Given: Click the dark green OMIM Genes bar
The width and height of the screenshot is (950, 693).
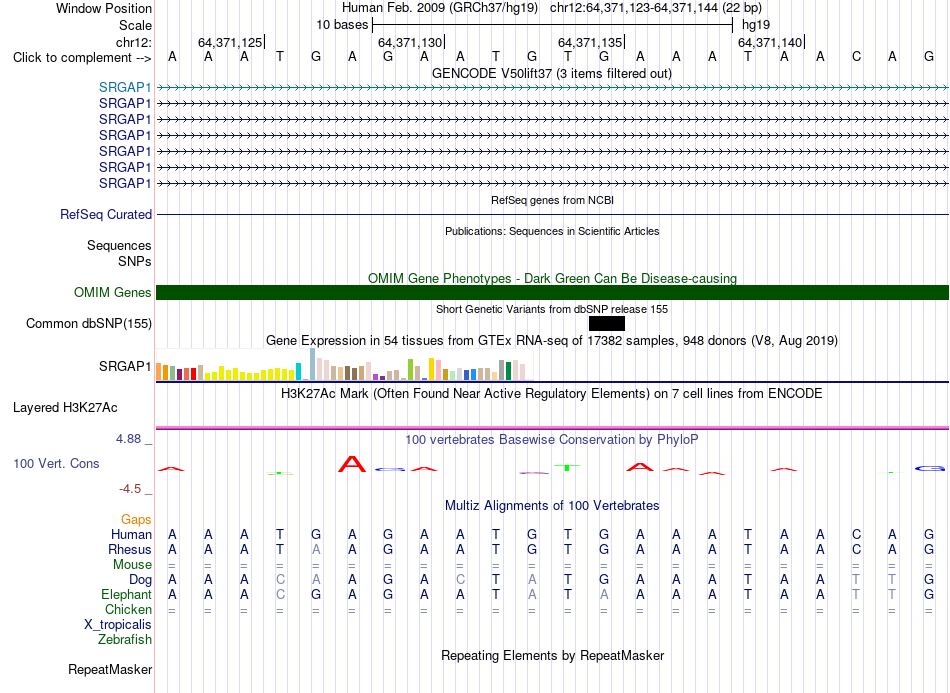Looking at the screenshot, I should [552, 293].
